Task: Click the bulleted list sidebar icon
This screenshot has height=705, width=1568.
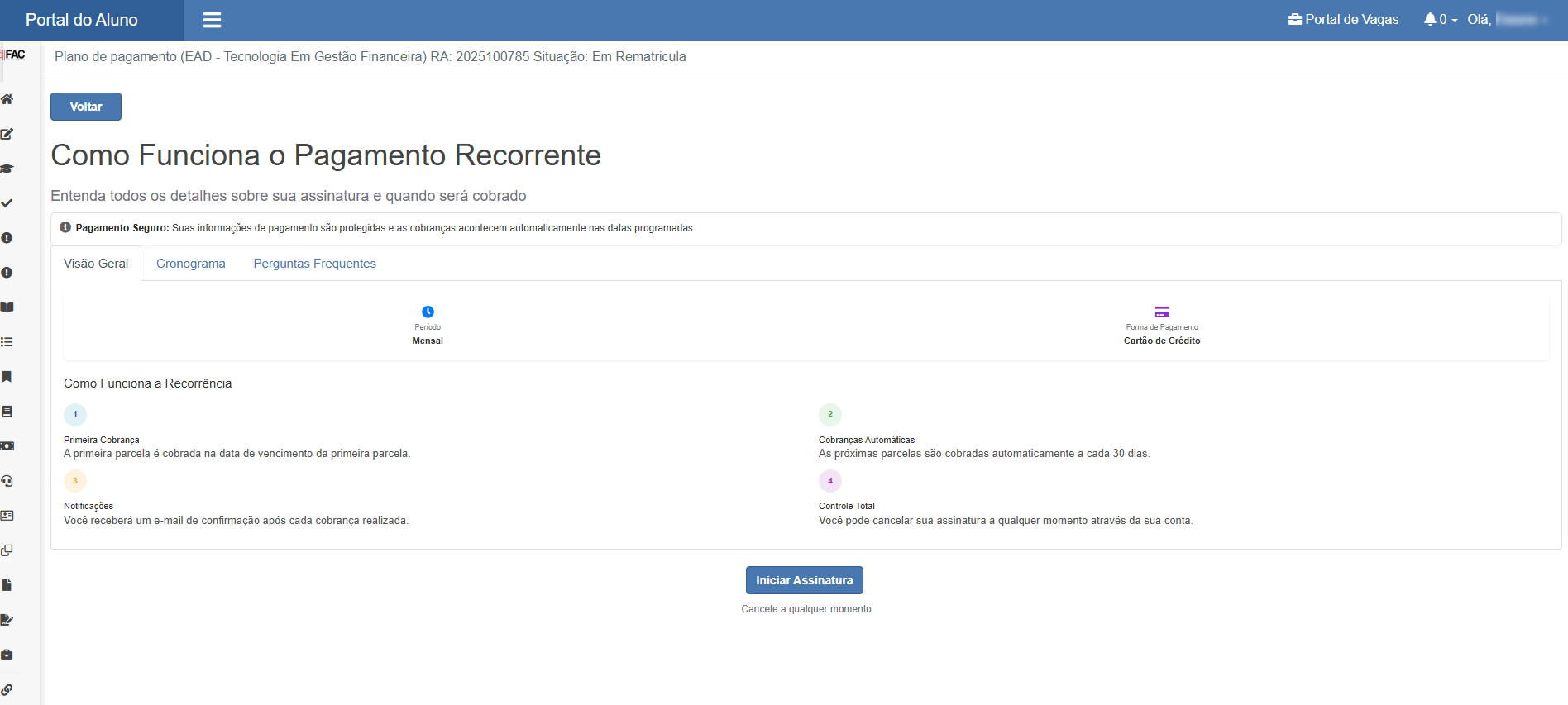Action: click(7, 342)
